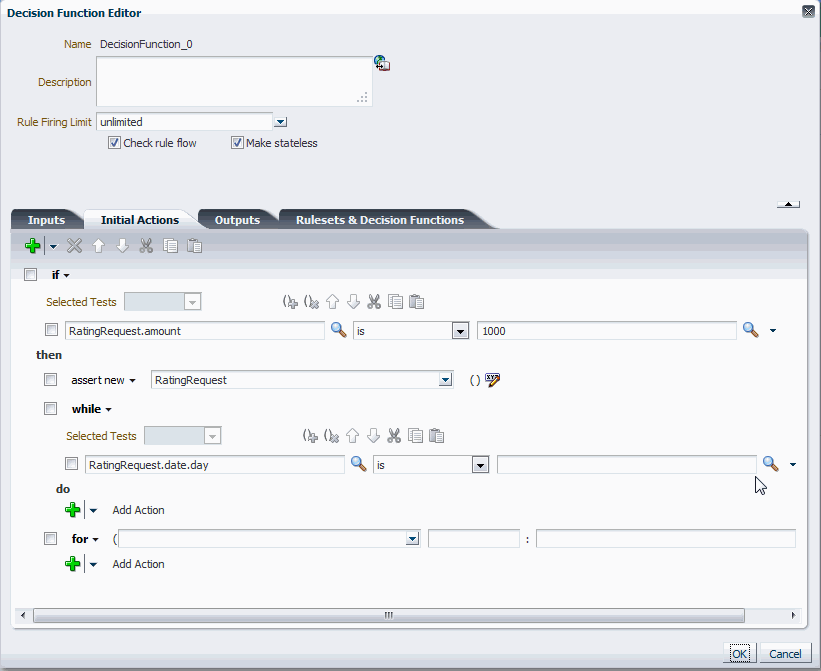This screenshot has width=821, height=671.
Task: Click the remove parentheses icon in the if tests row
Action: click(x=311, y=302)
